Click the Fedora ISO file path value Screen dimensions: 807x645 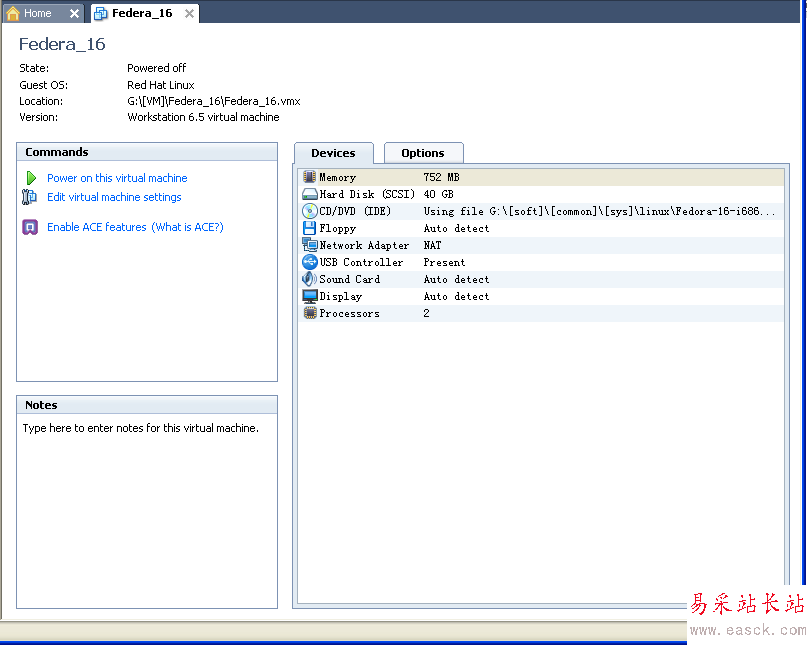[x=599, y=211]
